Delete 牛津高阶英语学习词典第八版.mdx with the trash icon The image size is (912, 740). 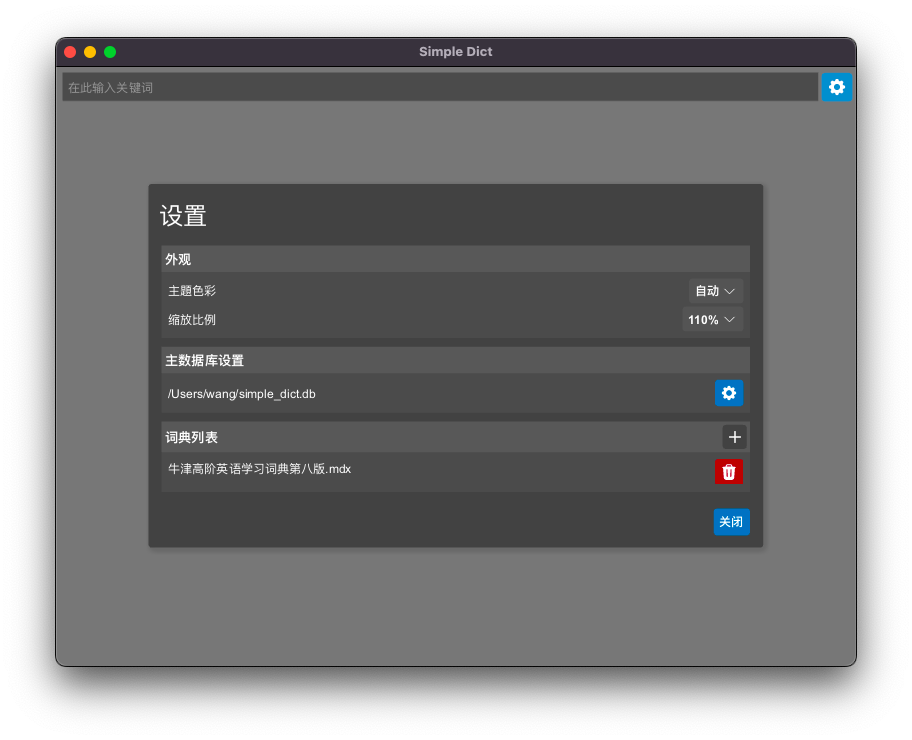point(729,472)
